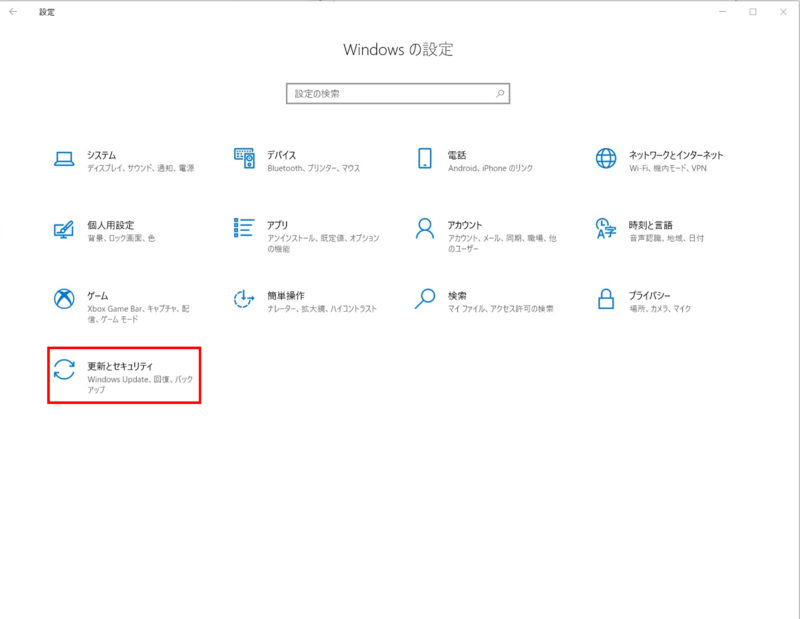Choose the アカウント label

[x=465, y=225]
